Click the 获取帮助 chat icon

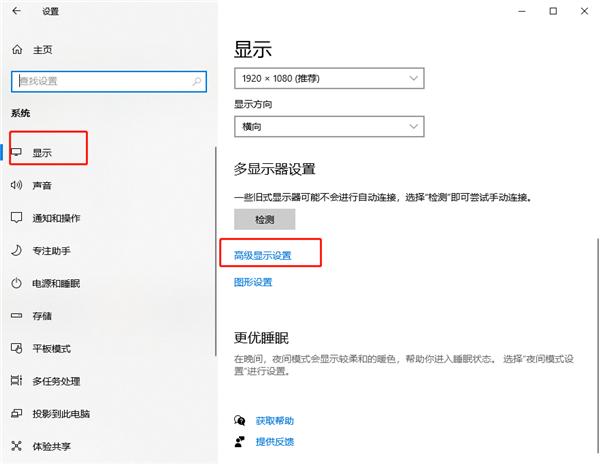coord(240,420)
